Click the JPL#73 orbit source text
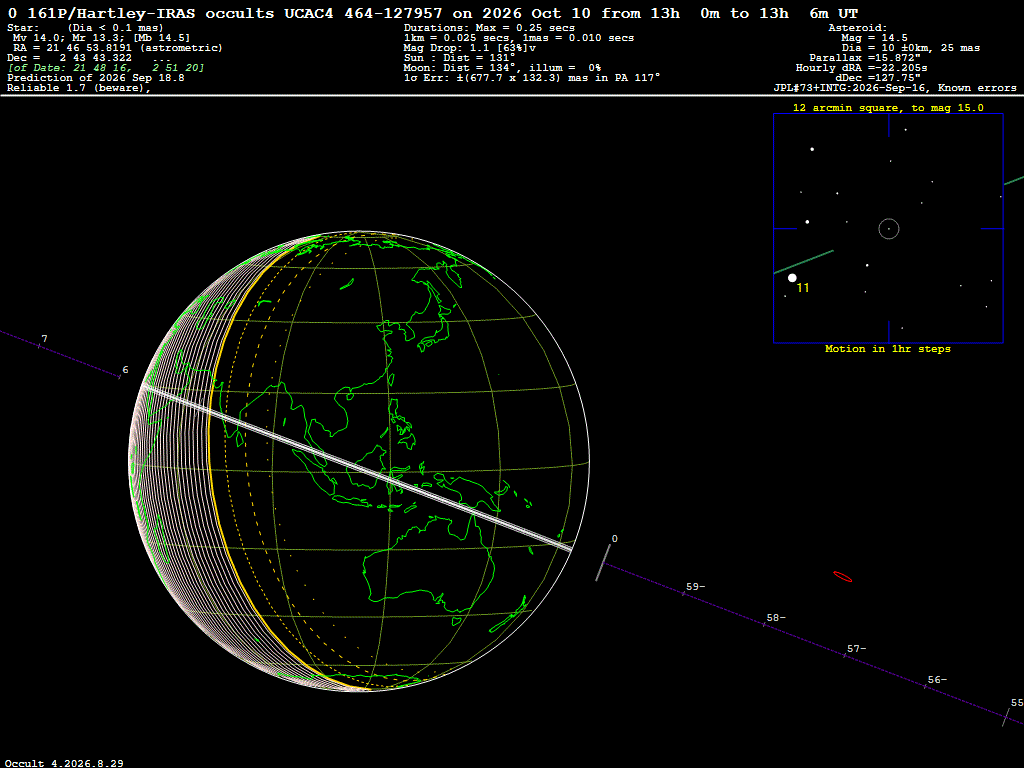 tap(895, 88)
